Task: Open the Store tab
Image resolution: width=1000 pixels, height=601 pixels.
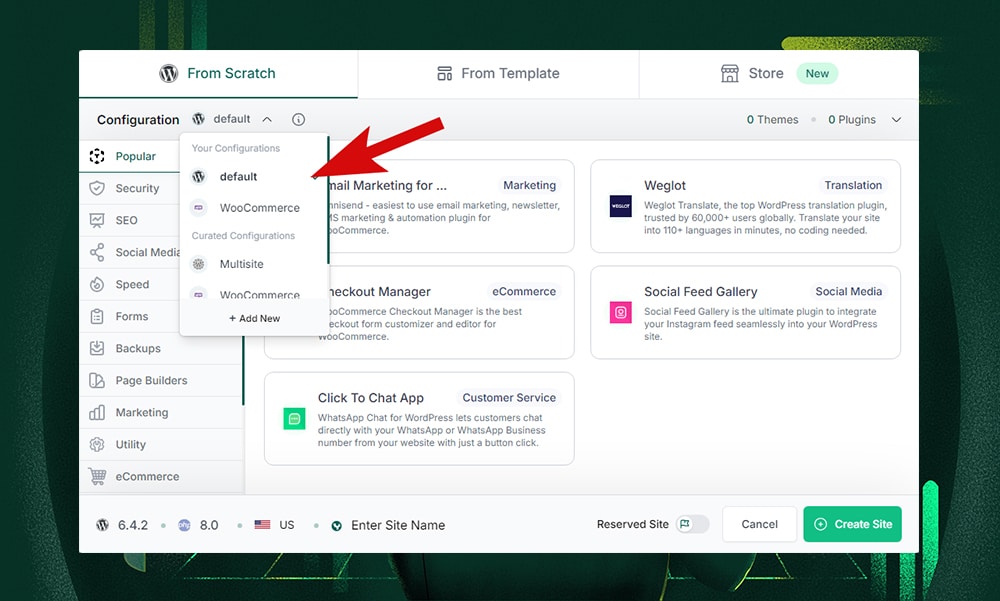Action: tap(766, 74)
